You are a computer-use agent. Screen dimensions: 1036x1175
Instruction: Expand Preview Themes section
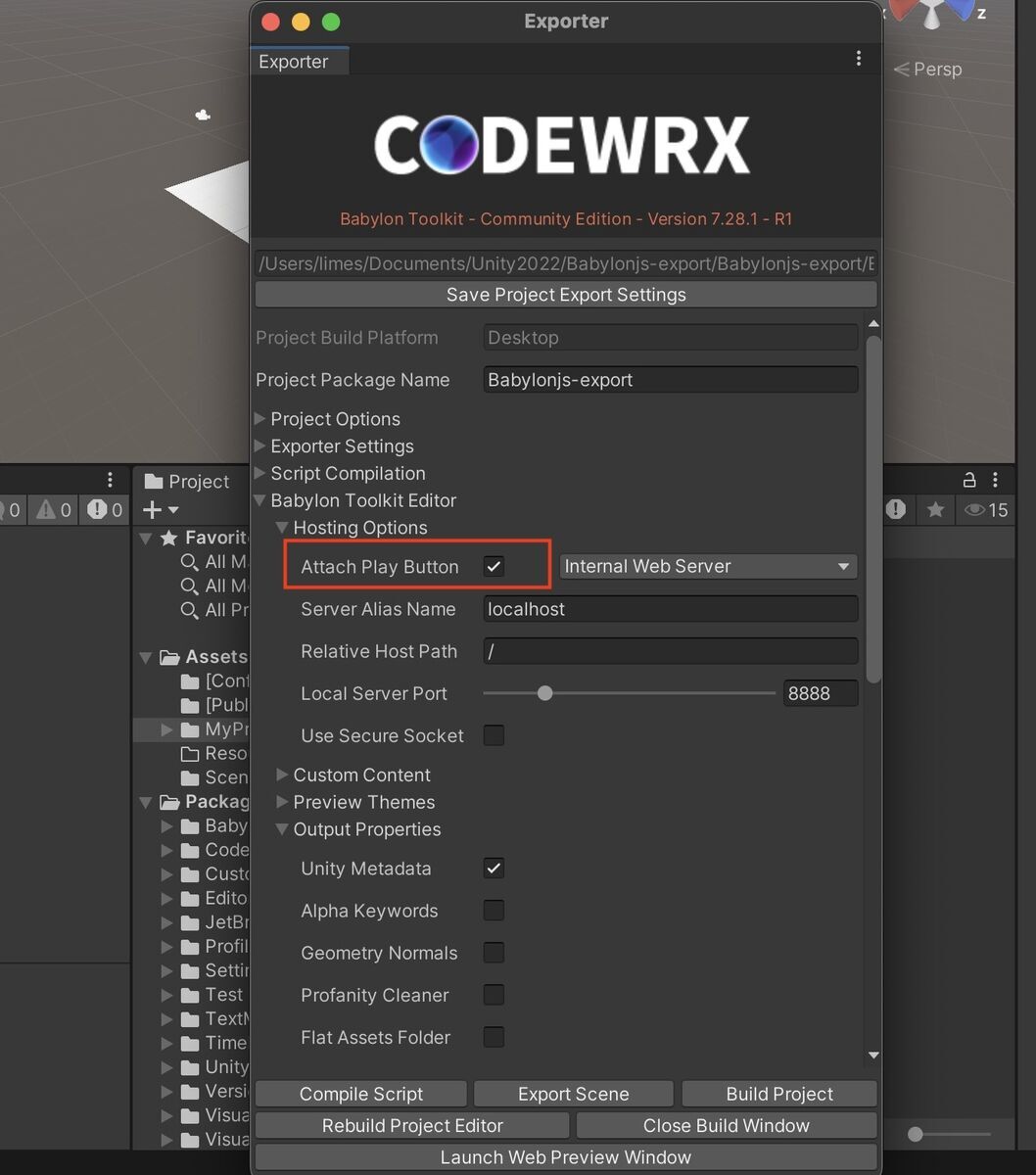(x=282, y=802)
